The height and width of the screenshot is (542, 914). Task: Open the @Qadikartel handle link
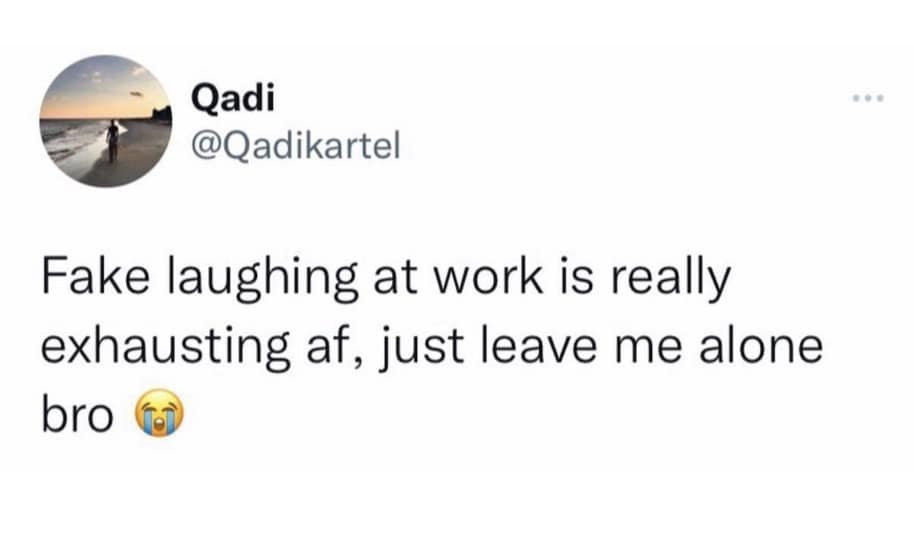tap(294, 148)
